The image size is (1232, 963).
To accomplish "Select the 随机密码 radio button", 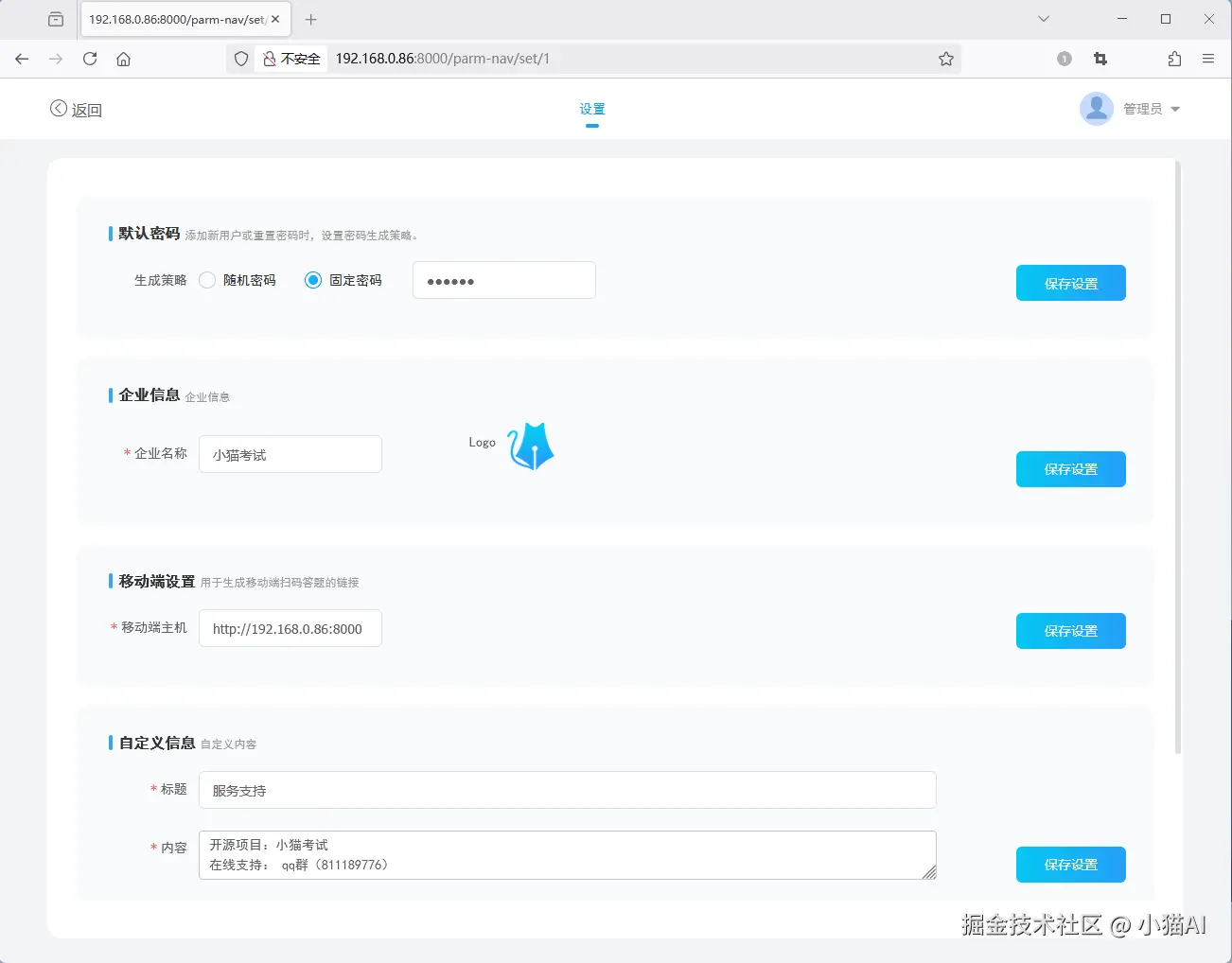I will pos(206,280).
